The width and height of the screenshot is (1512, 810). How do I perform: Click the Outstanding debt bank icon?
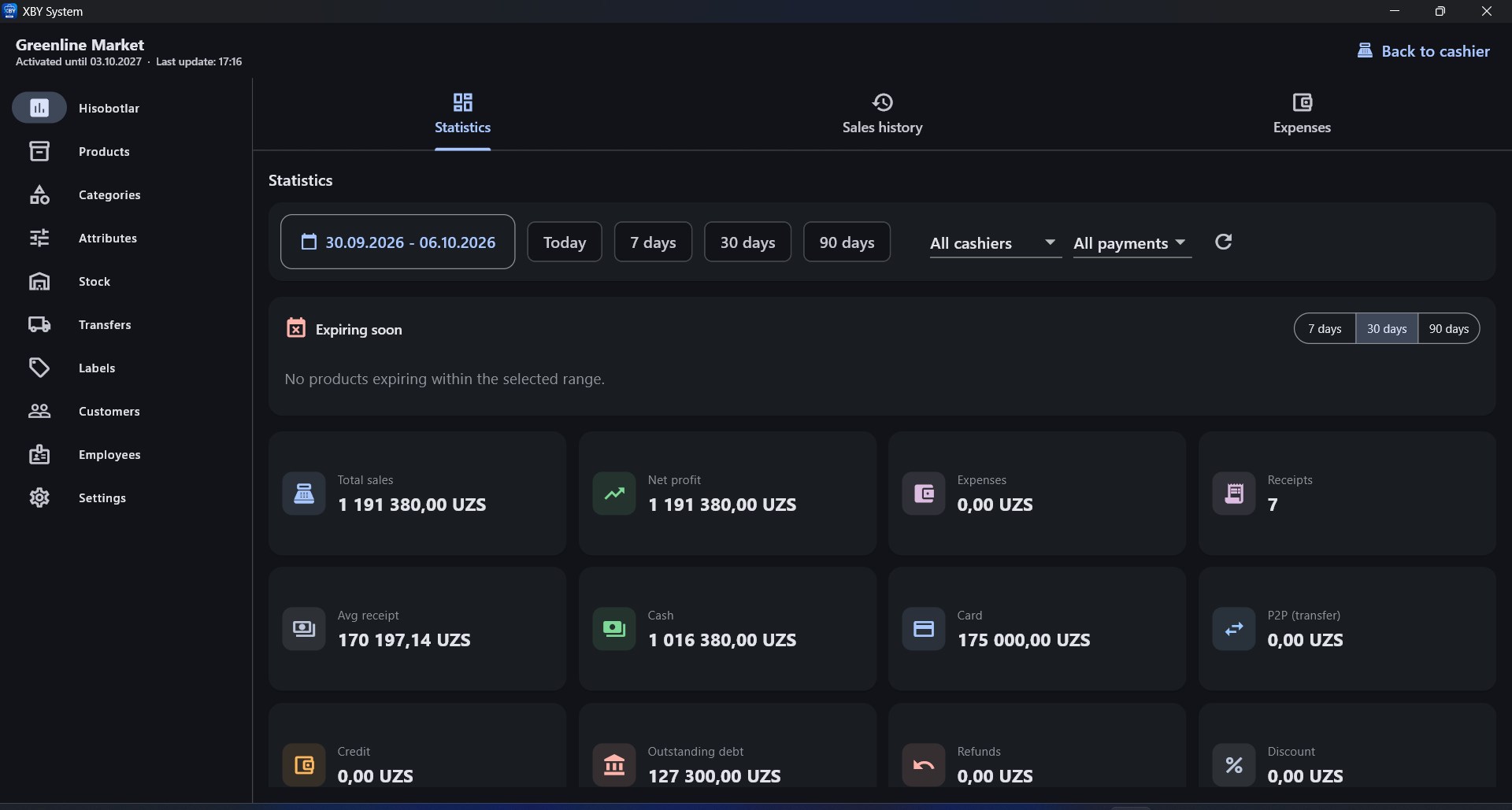(x=614, y=764)
